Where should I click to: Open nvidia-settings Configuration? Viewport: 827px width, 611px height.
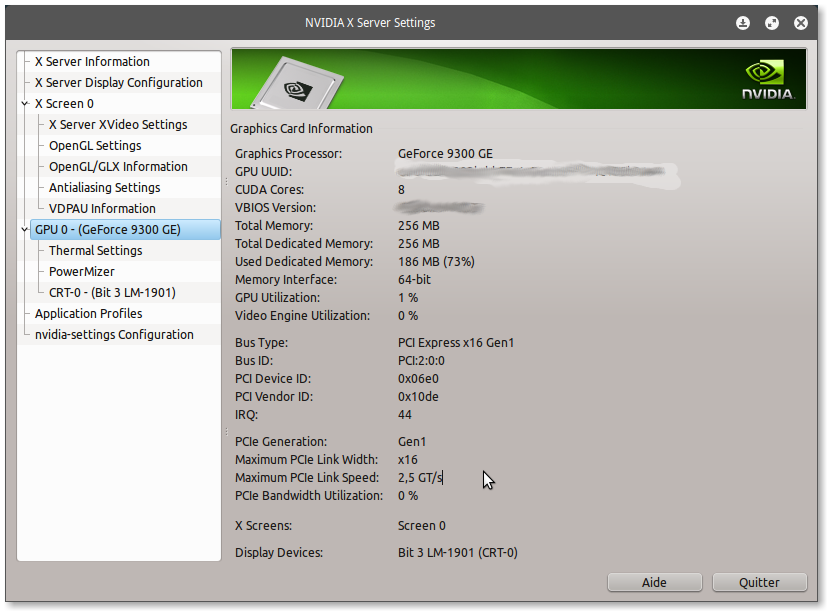pos(114,335)
